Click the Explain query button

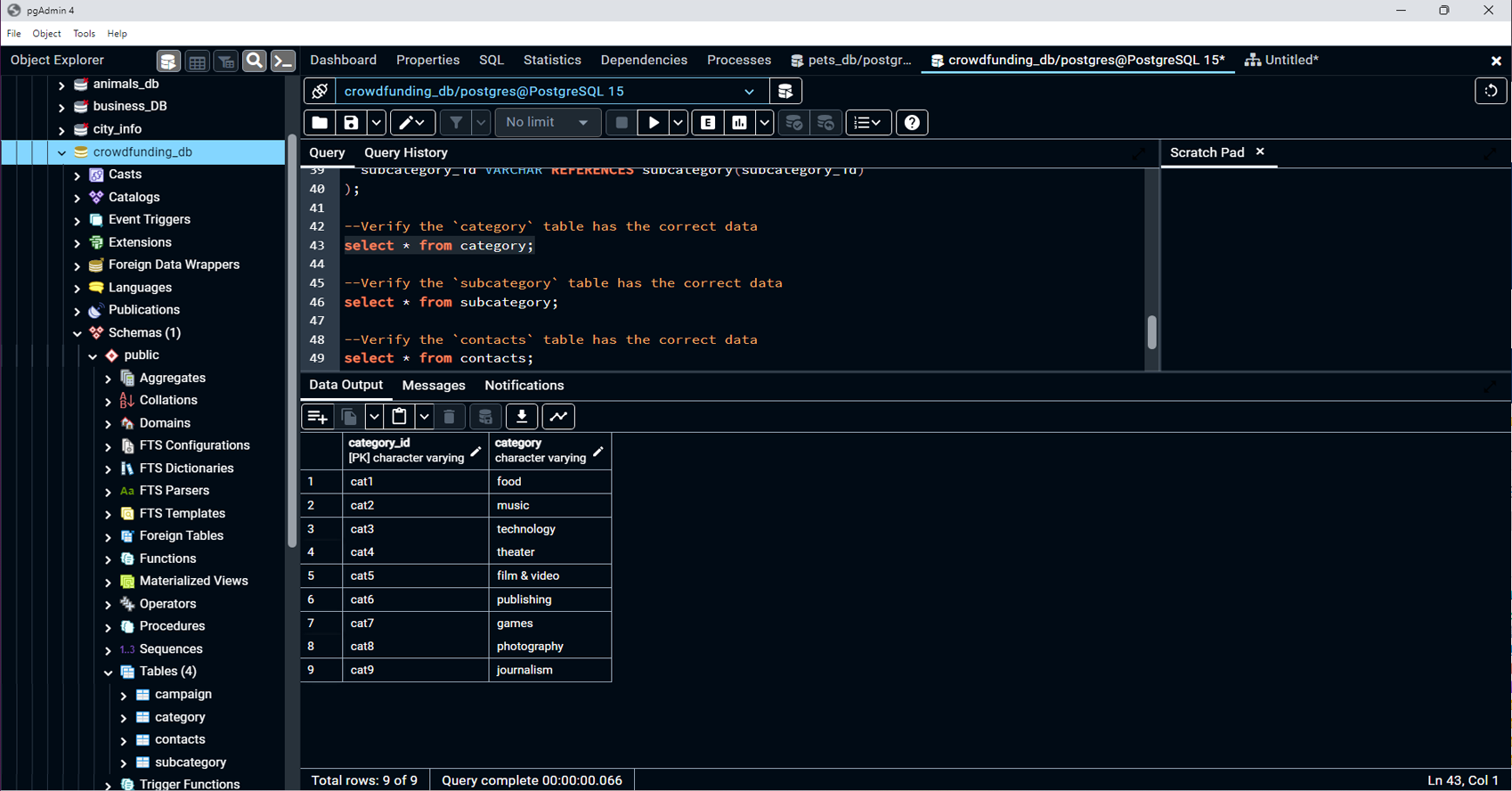[708, 123]
